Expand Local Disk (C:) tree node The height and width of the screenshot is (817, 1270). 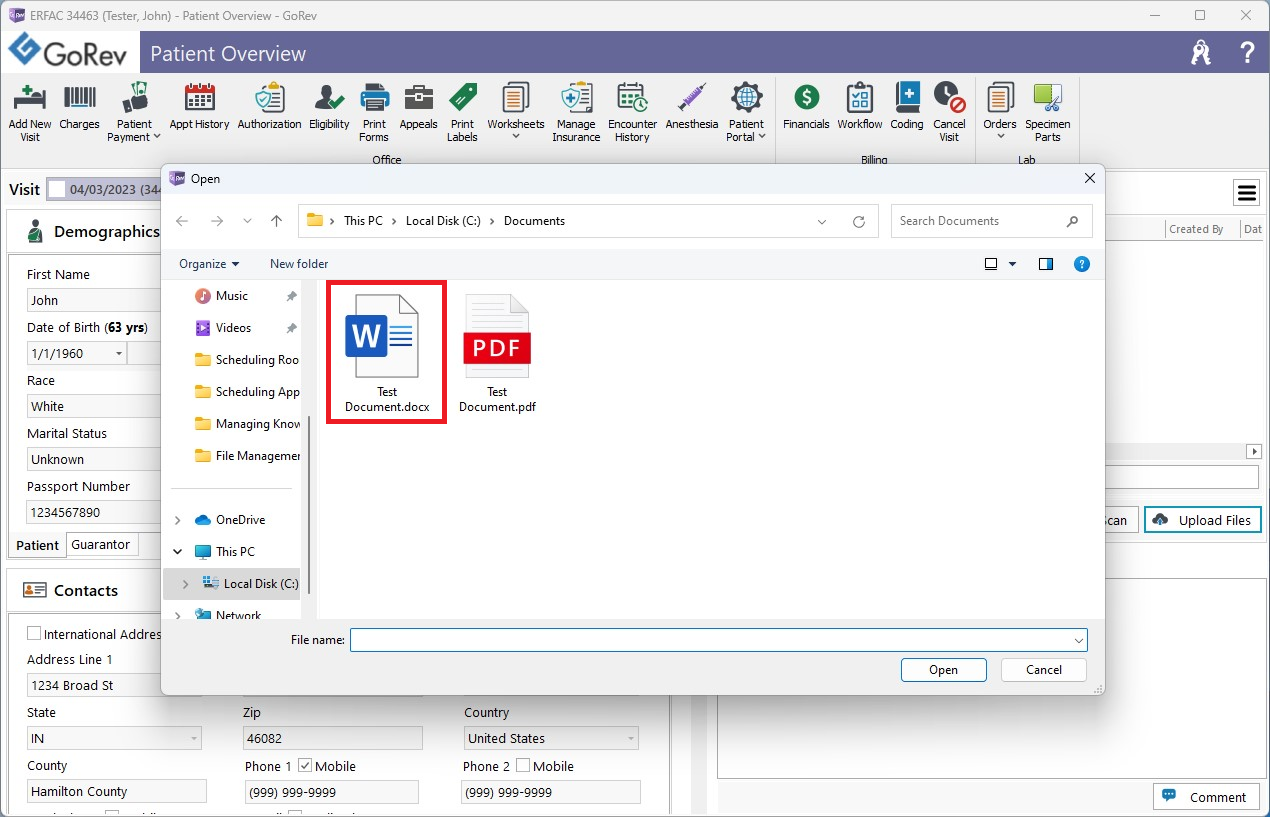coord(185,584)
